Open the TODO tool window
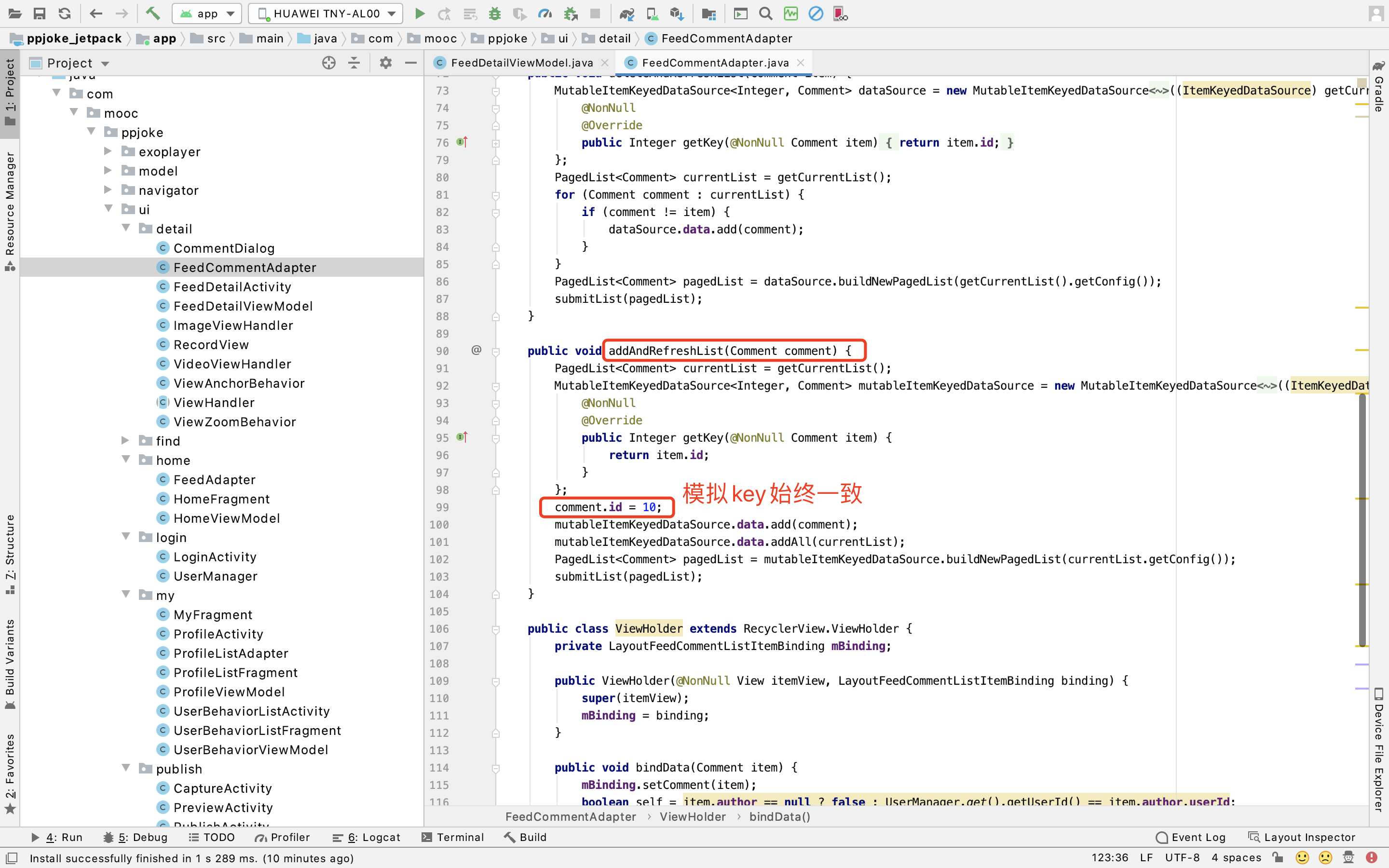 coord(212,837)
